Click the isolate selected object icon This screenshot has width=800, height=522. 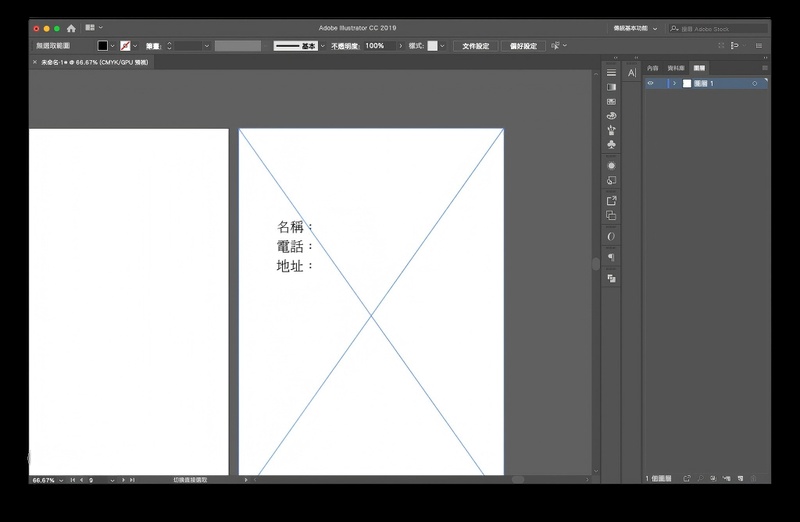(x=721, y=45)
